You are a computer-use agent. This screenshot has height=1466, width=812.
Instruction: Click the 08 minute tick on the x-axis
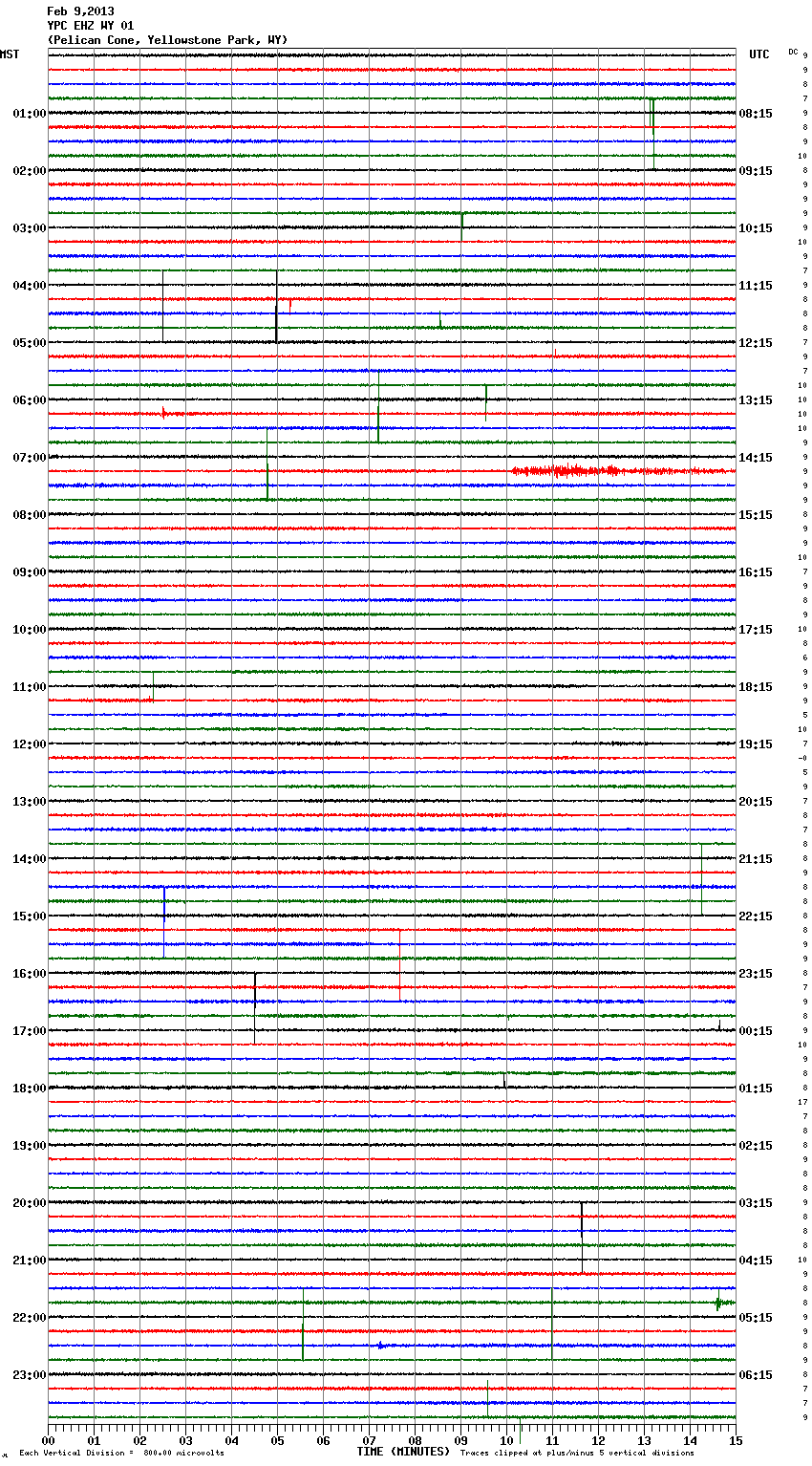coord(415,1440)
